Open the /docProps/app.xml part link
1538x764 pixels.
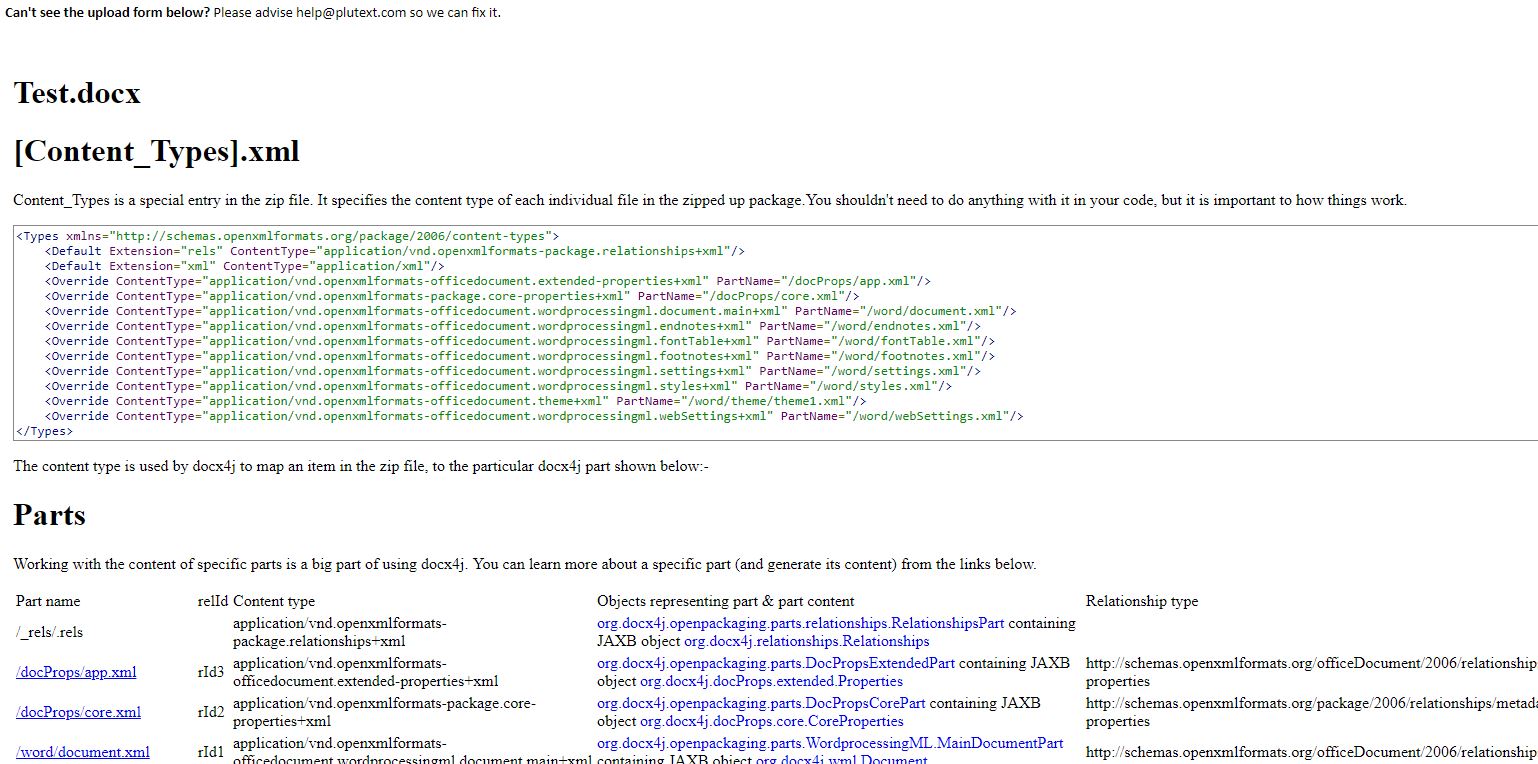click(x=75, y=672)
